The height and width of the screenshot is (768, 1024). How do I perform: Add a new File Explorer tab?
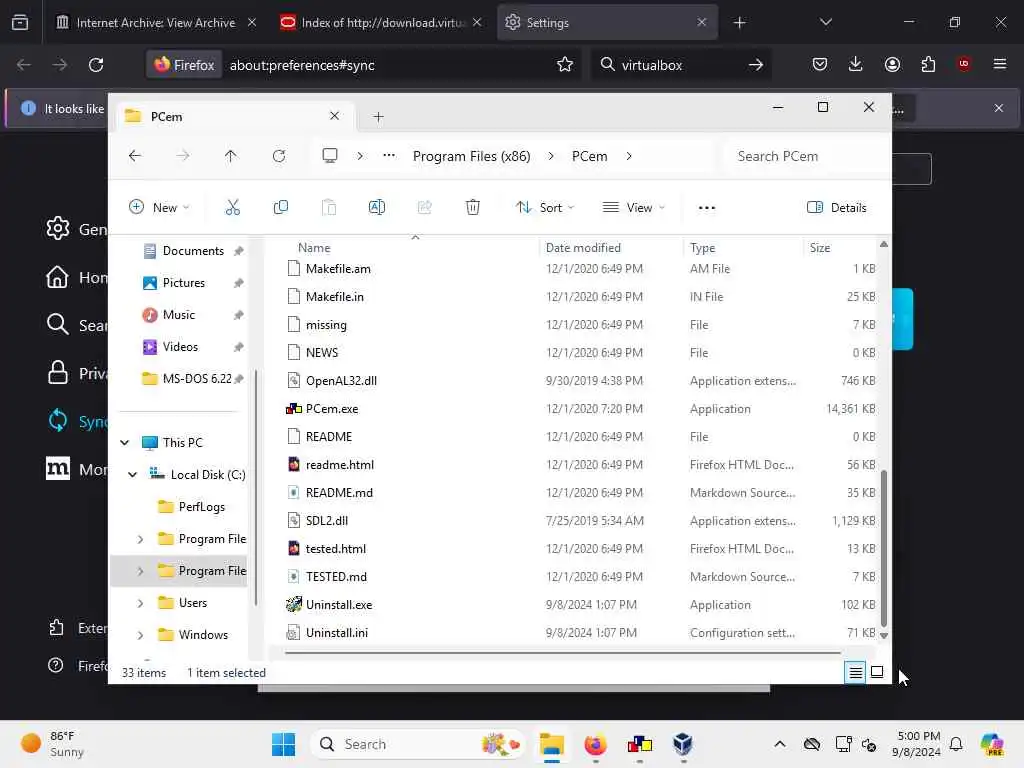pyautogui.click(x=378, y=117)
